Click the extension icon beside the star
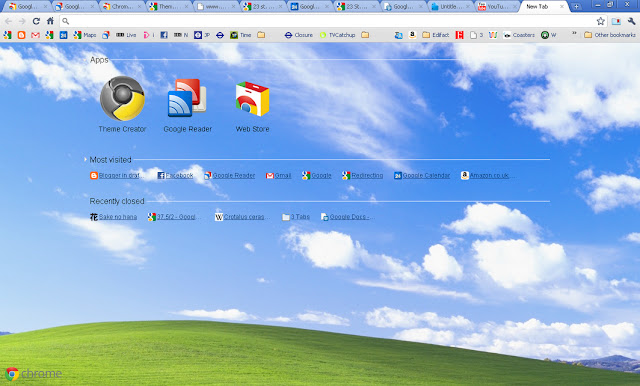Screen dimensions: 640x386 [616, 21]
